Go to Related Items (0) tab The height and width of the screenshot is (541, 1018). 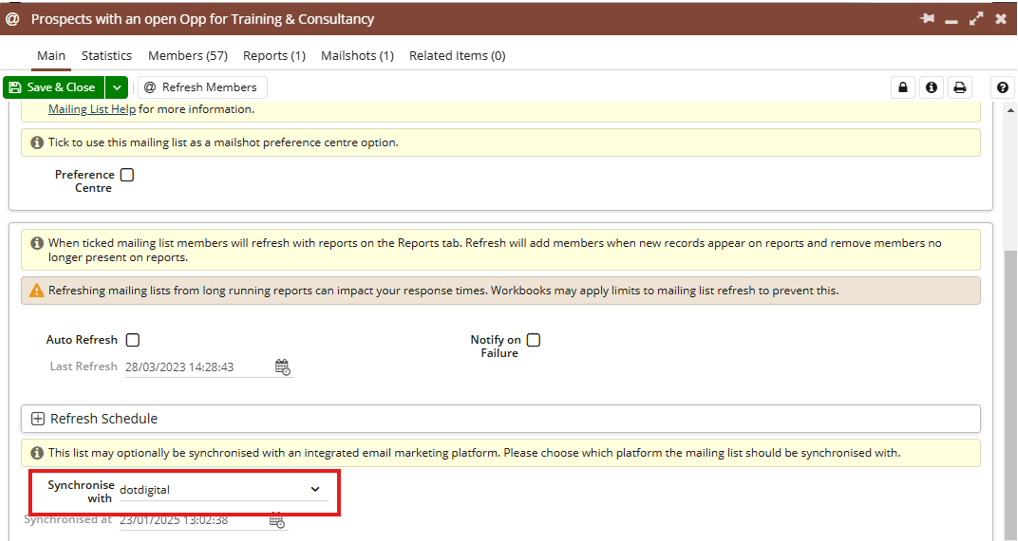point(457,56)
